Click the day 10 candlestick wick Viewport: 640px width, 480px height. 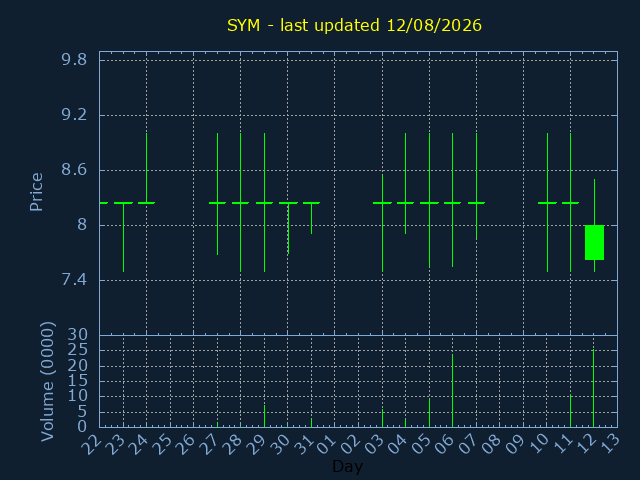tap(547, 202)
